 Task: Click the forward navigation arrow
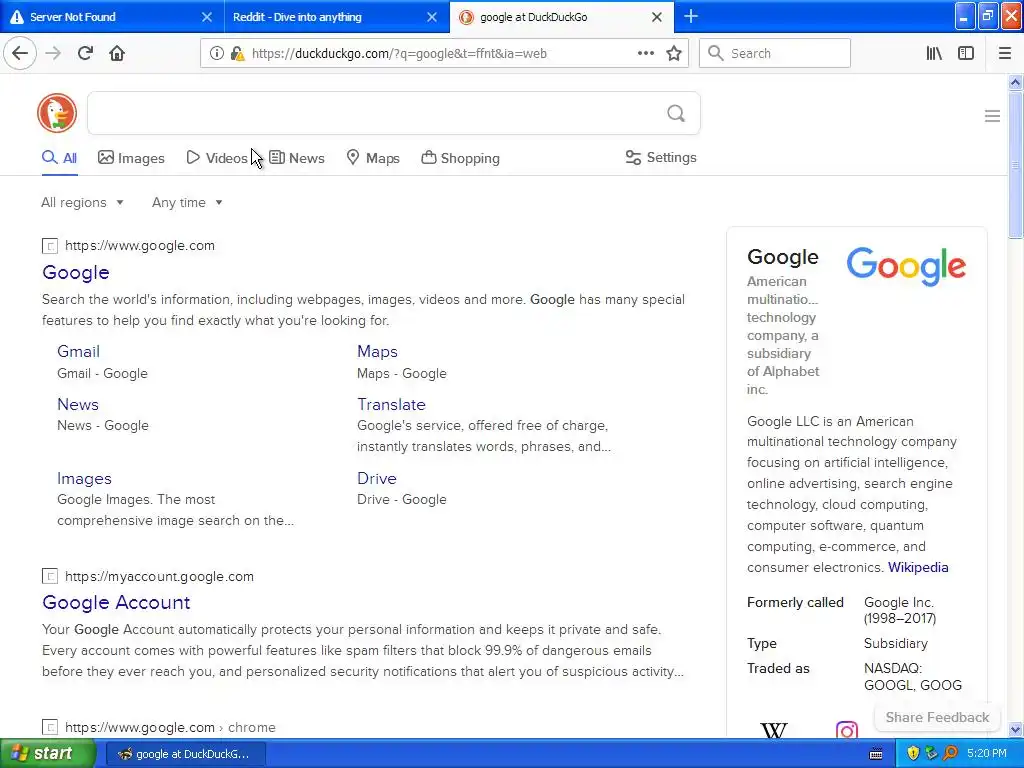coord(53,53)
